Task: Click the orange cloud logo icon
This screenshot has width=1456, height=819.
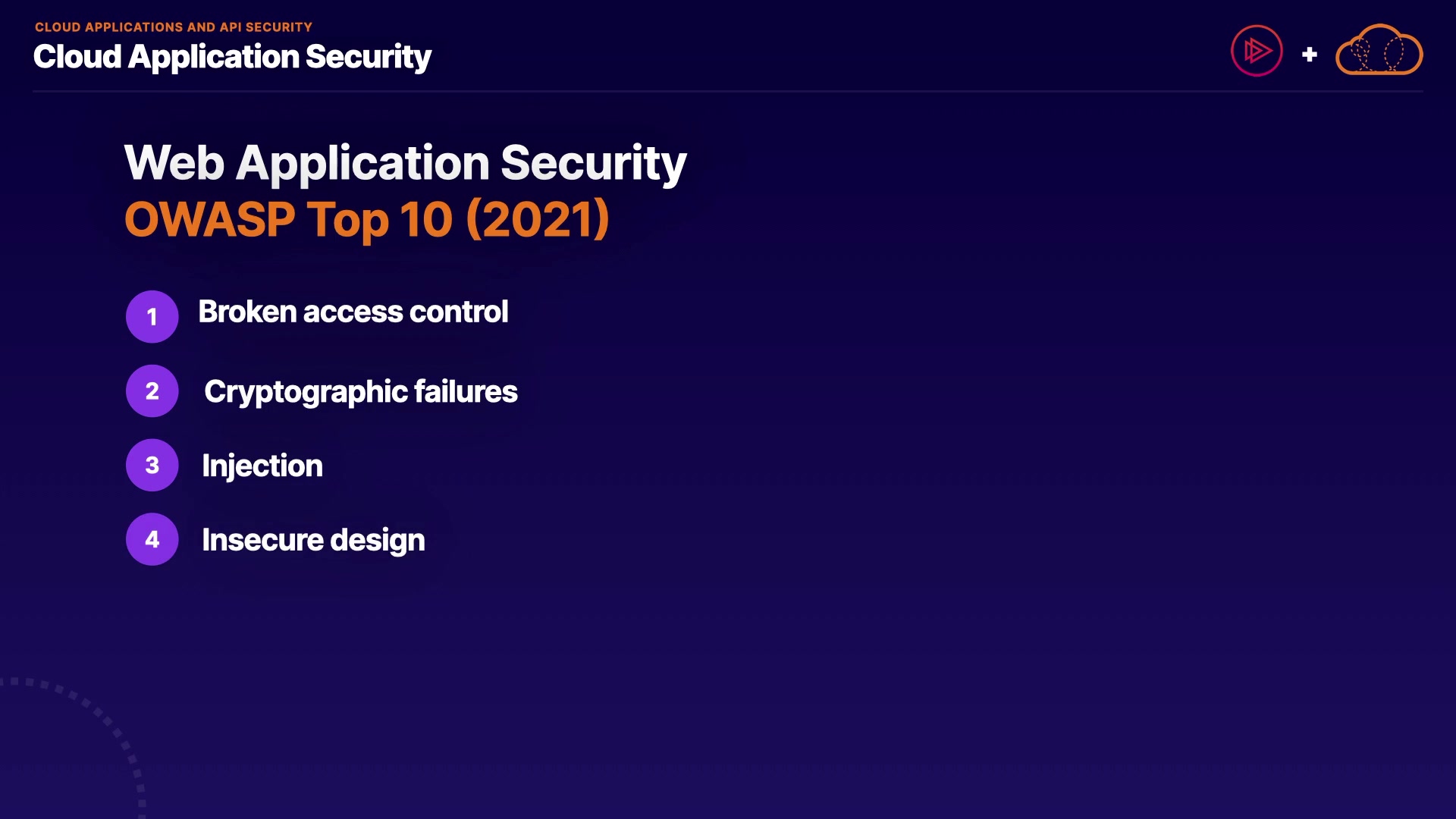Action: click(1379, 51)
